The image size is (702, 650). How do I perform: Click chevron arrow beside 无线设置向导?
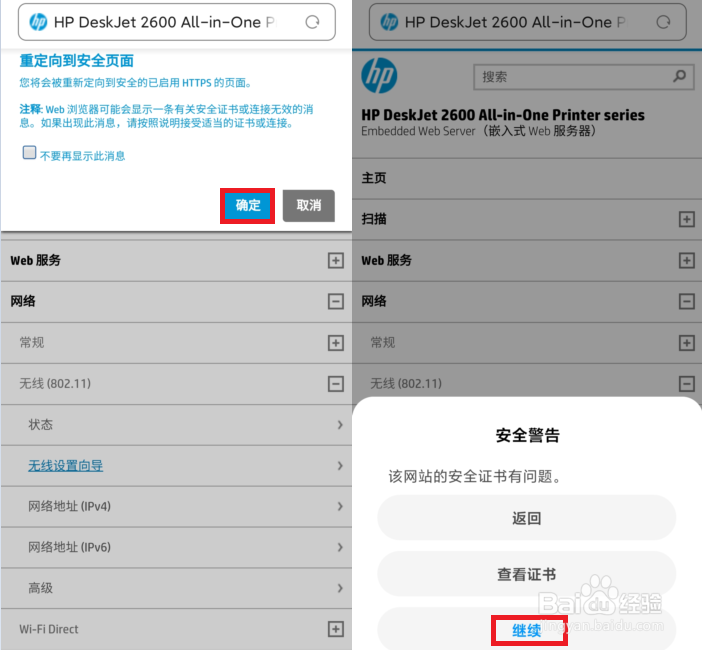point(340,466)
